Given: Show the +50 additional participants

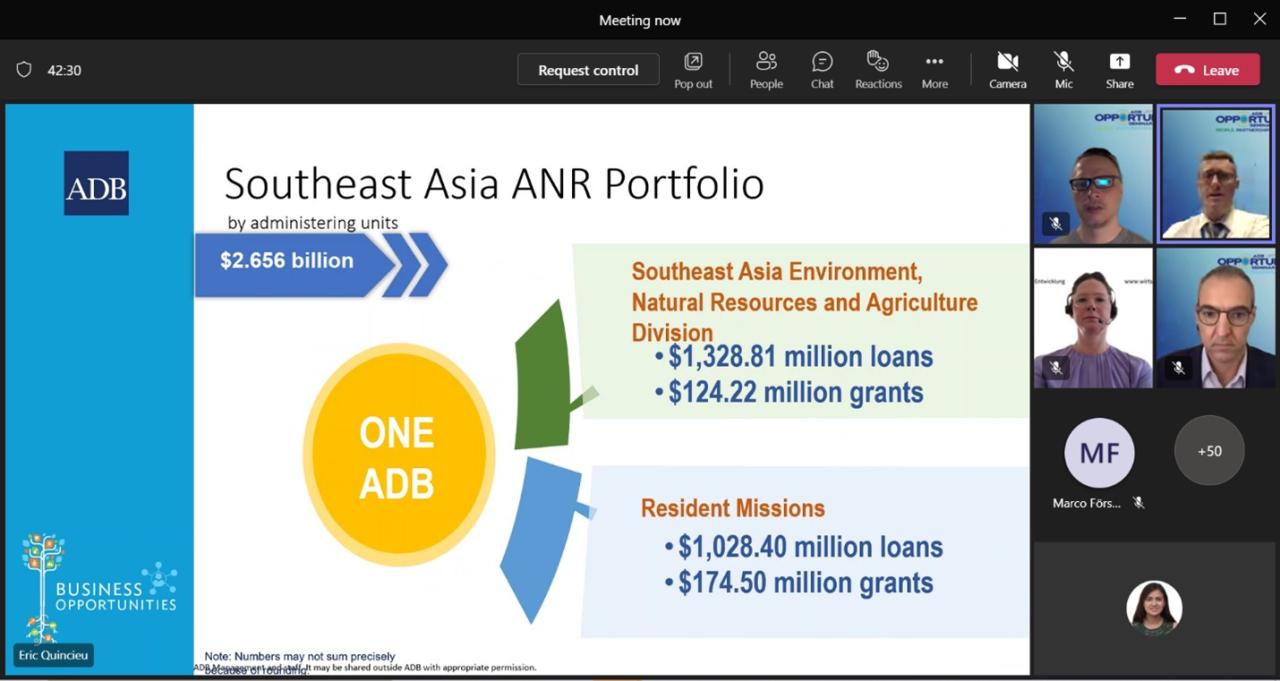Looking at the screenshot, I should pyautogui.click(x=1209, y=451).
